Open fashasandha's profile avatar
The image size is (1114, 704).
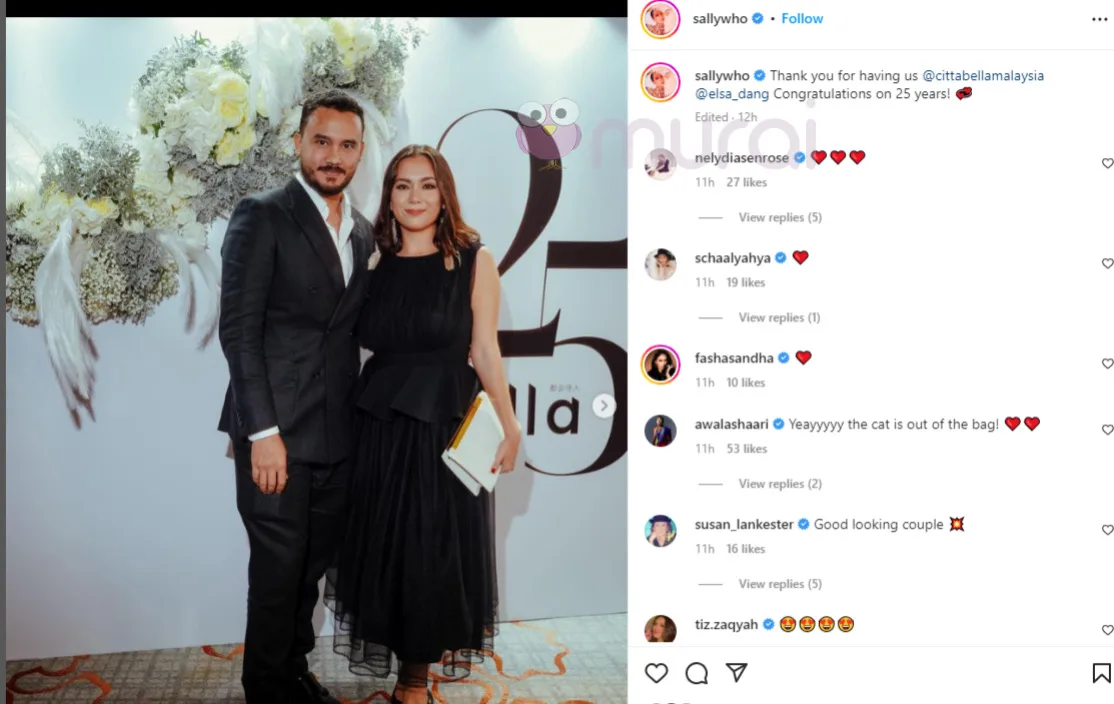click(x=660, y=364)
